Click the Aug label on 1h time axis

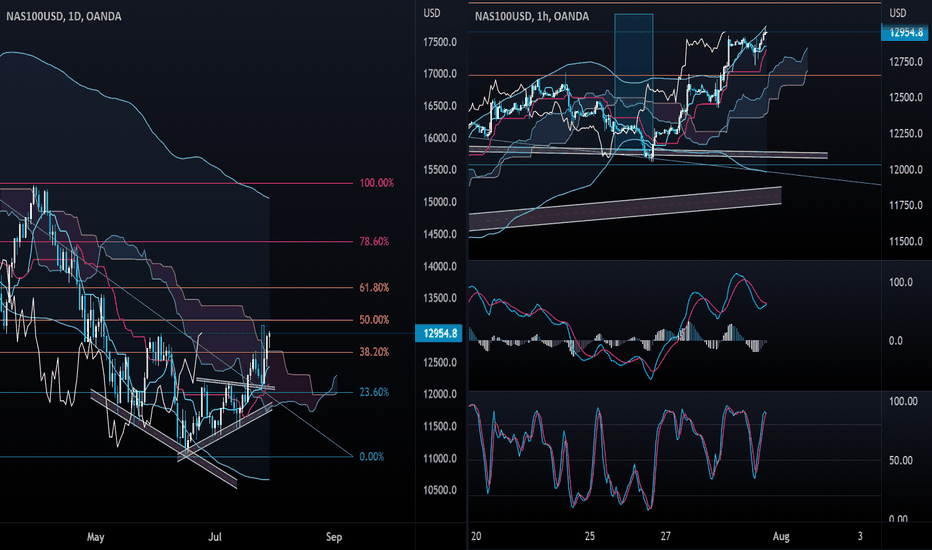(x=781, y=537)
